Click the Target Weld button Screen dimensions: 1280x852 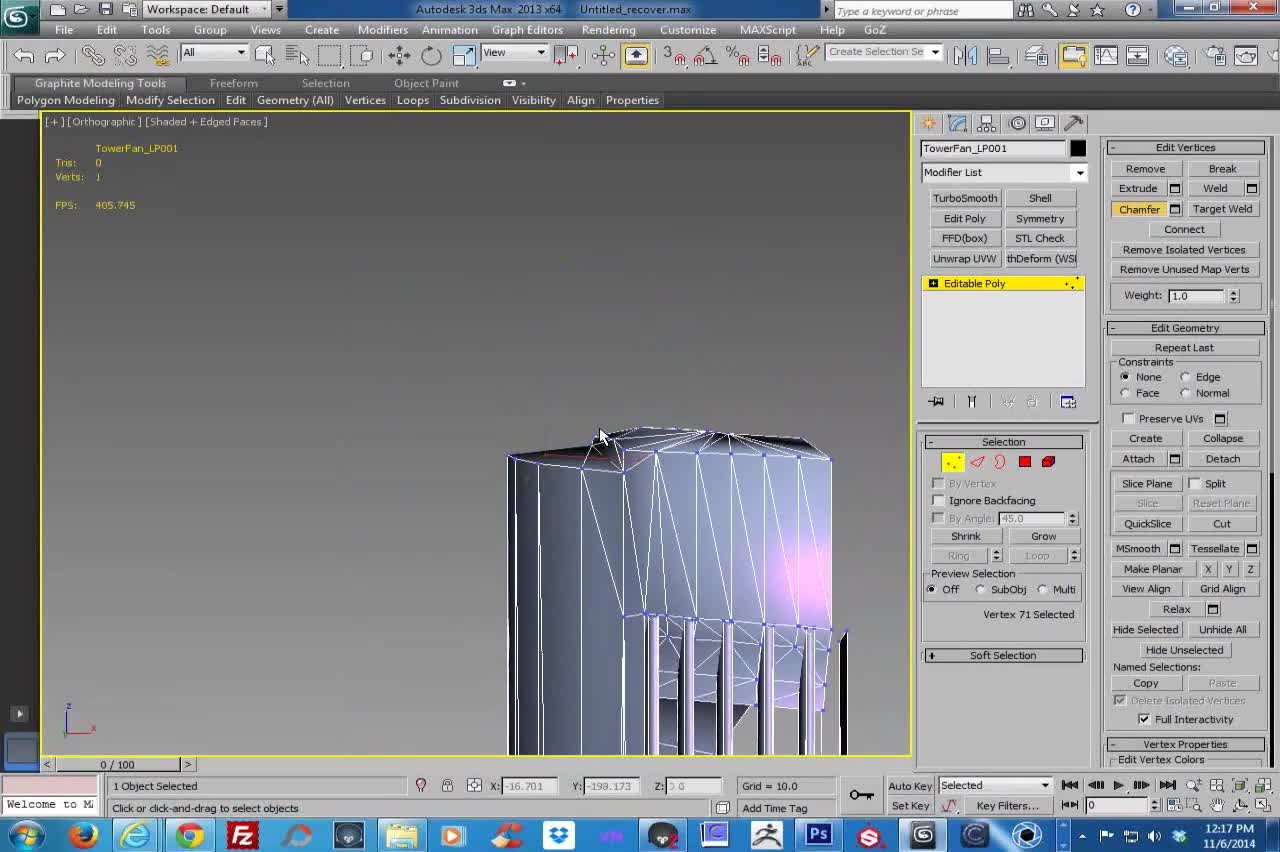(1222, 209)
